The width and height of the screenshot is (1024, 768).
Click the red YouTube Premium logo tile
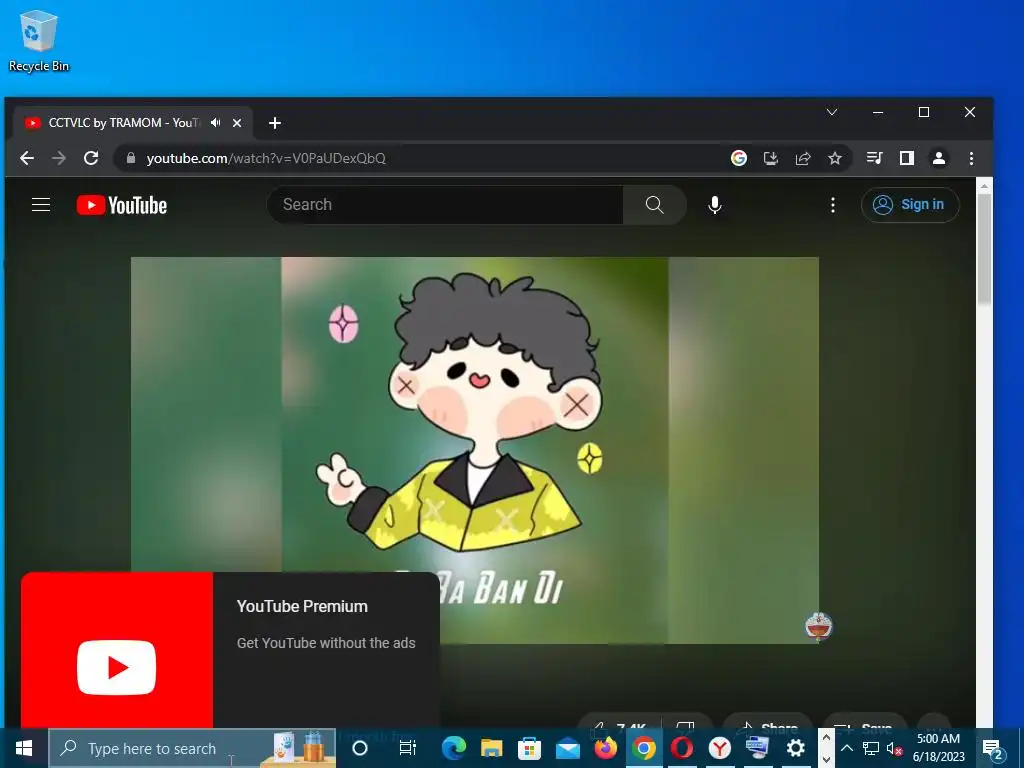pyautogui.click(x=117, y=650)
